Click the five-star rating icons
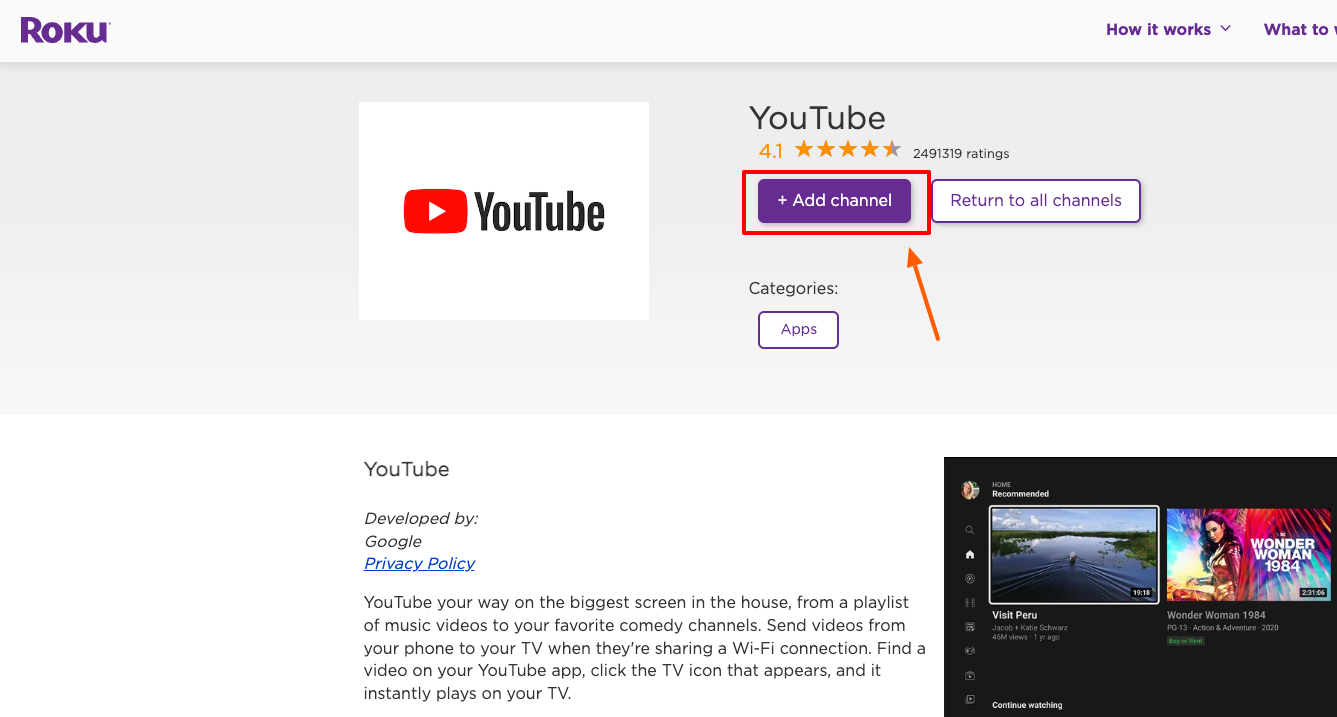 pos(848,150)
